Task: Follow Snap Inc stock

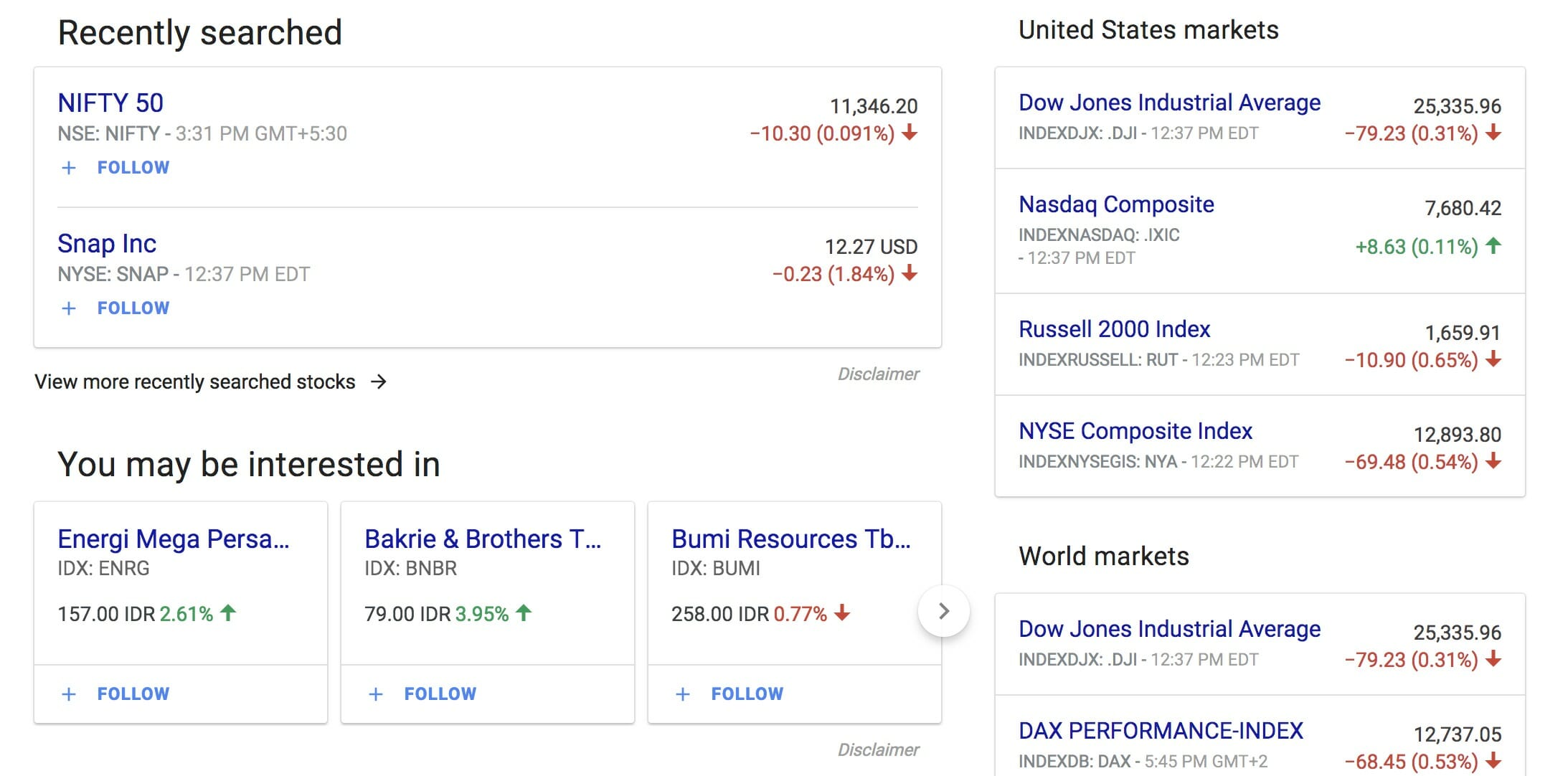Action: point(133,308)
